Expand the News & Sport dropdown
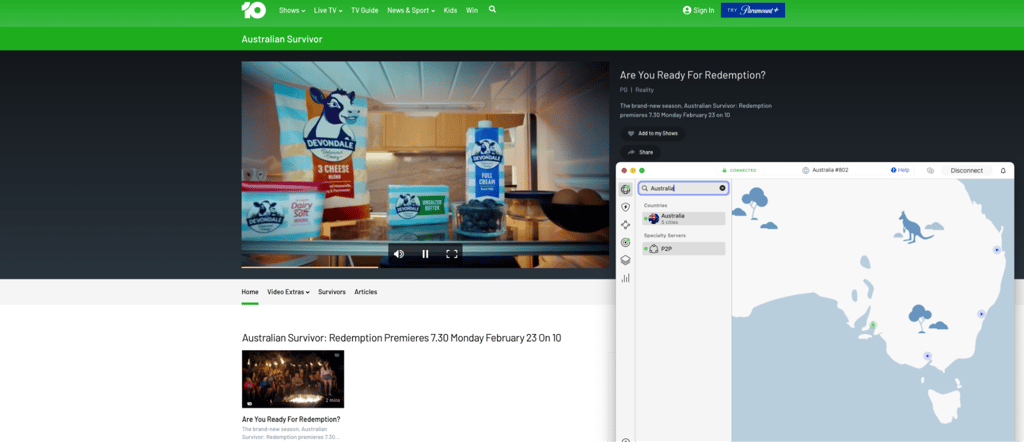 coord(411,10)
